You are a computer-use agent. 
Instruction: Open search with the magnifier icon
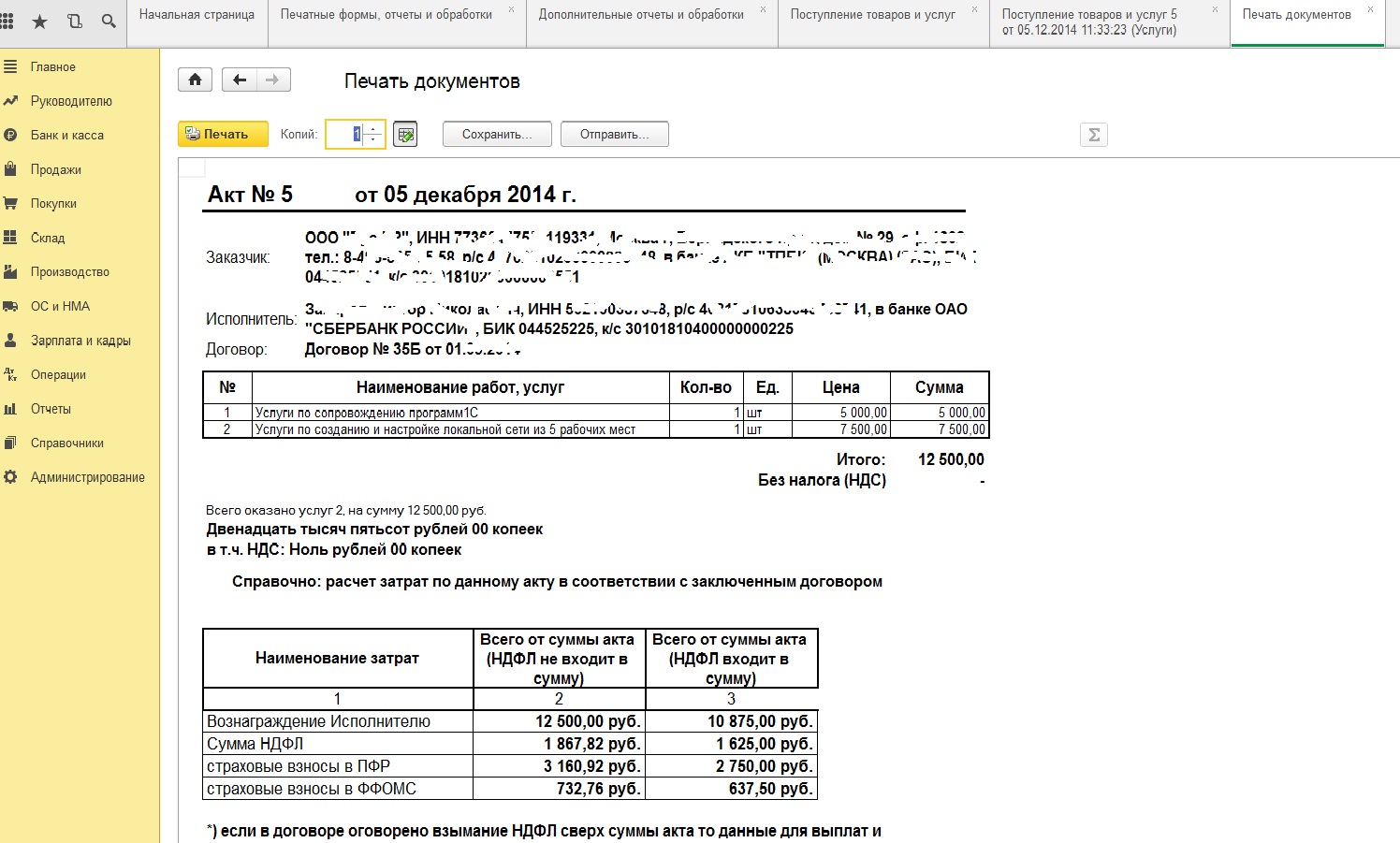[x=109, y=21]
